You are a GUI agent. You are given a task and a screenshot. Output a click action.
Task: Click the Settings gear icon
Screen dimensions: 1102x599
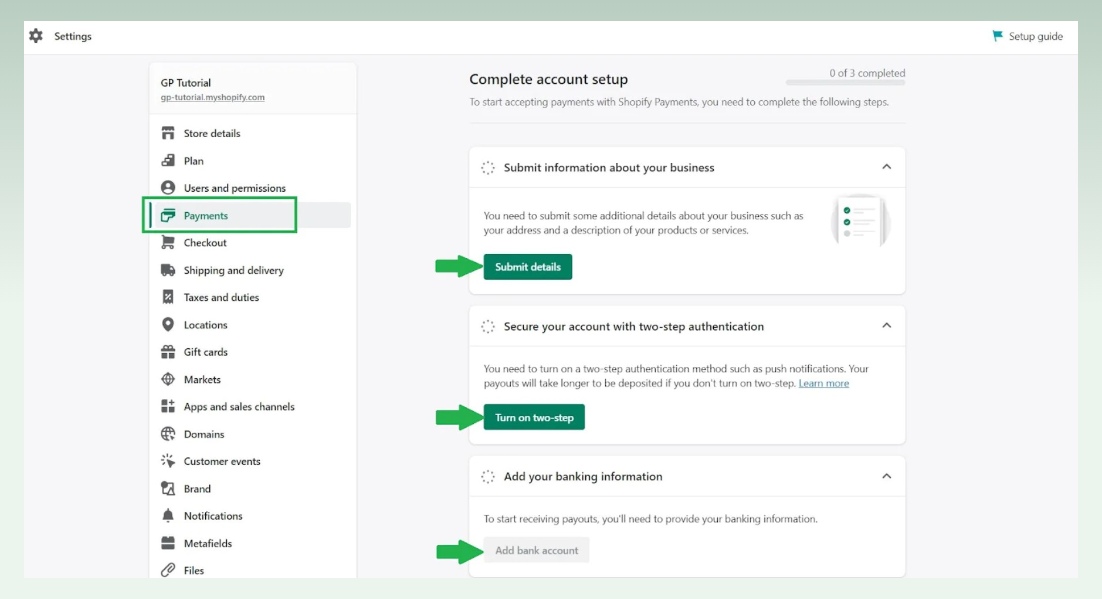(x=36, y=36)
